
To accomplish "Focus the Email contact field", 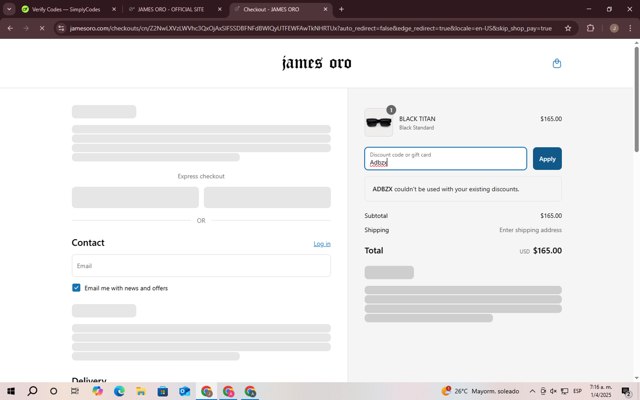I will click(x=201, y=266).
